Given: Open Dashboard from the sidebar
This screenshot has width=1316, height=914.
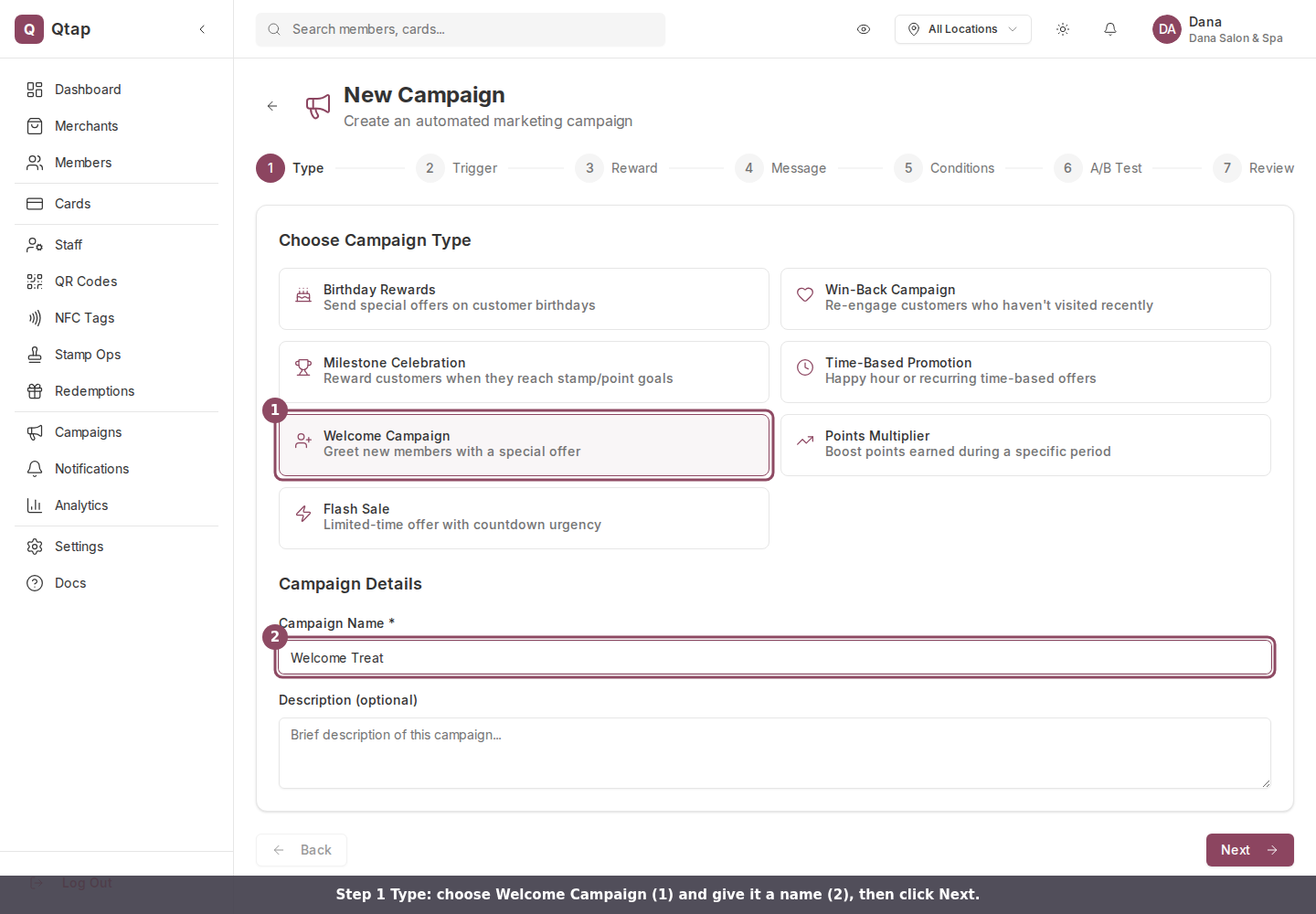Looking at the screenshot, I should point(116,90).
